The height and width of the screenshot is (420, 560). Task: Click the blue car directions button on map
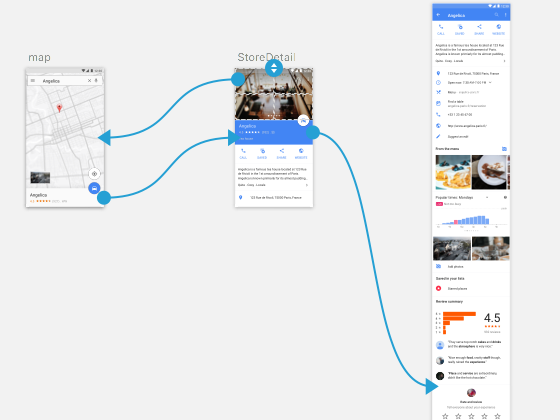point(94,188)
